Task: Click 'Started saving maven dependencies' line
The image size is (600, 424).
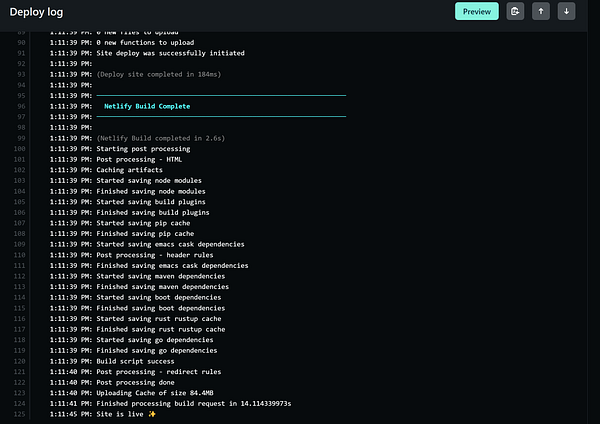Action: coord(161,276)
